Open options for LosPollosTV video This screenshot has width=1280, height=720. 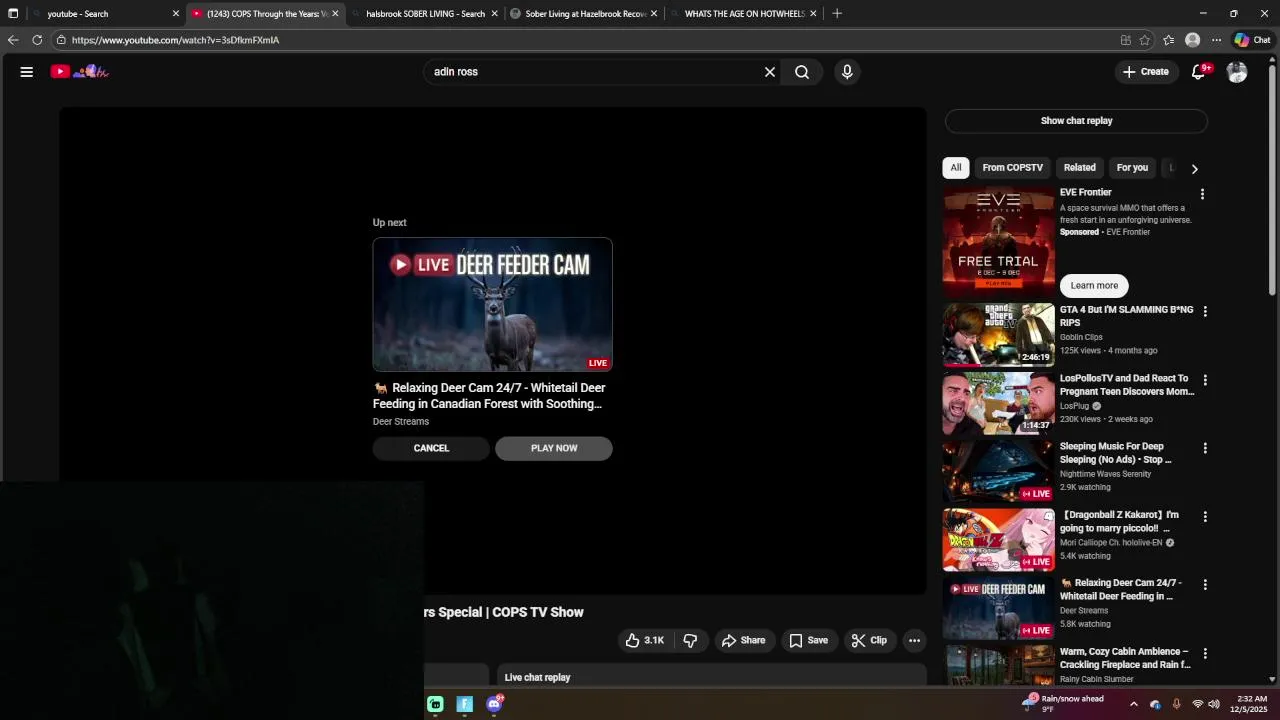1205,380
